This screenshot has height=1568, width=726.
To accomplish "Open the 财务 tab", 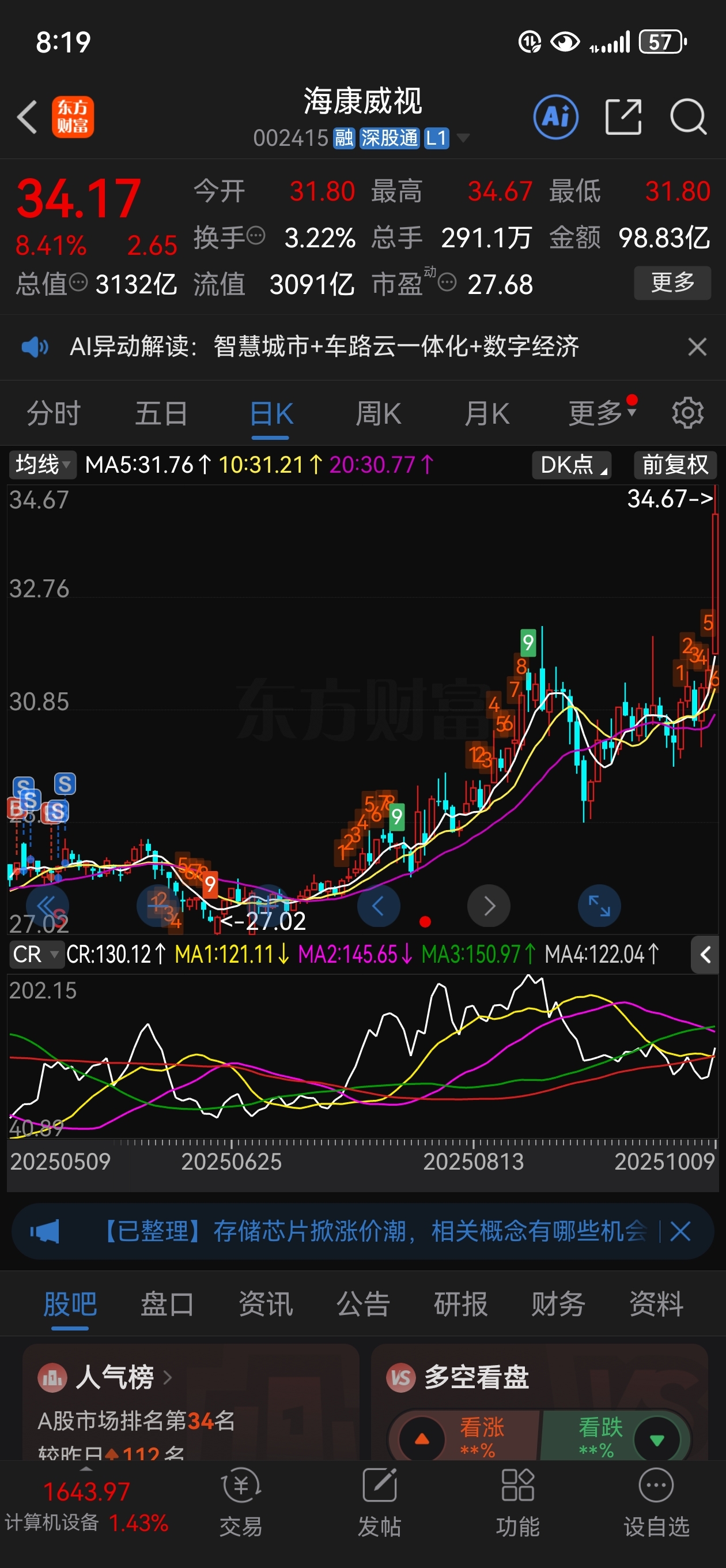I will [558, 1305].
